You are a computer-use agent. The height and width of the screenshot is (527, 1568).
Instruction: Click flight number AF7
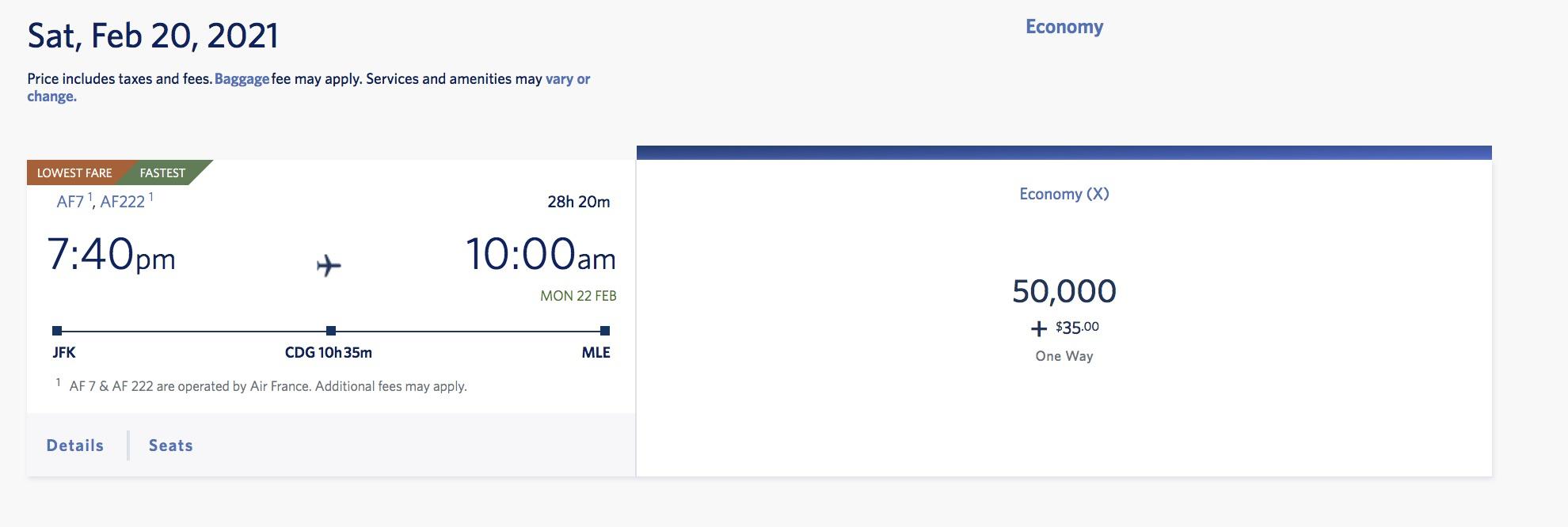click(70, 202)
